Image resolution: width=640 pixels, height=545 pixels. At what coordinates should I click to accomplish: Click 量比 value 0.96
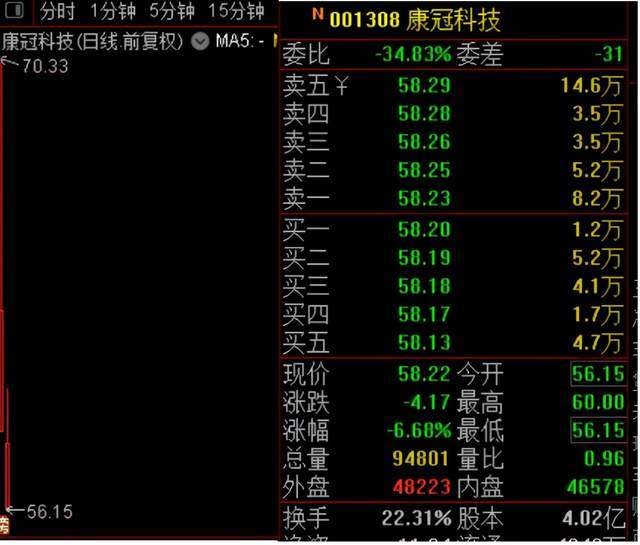tap(604, 458)
